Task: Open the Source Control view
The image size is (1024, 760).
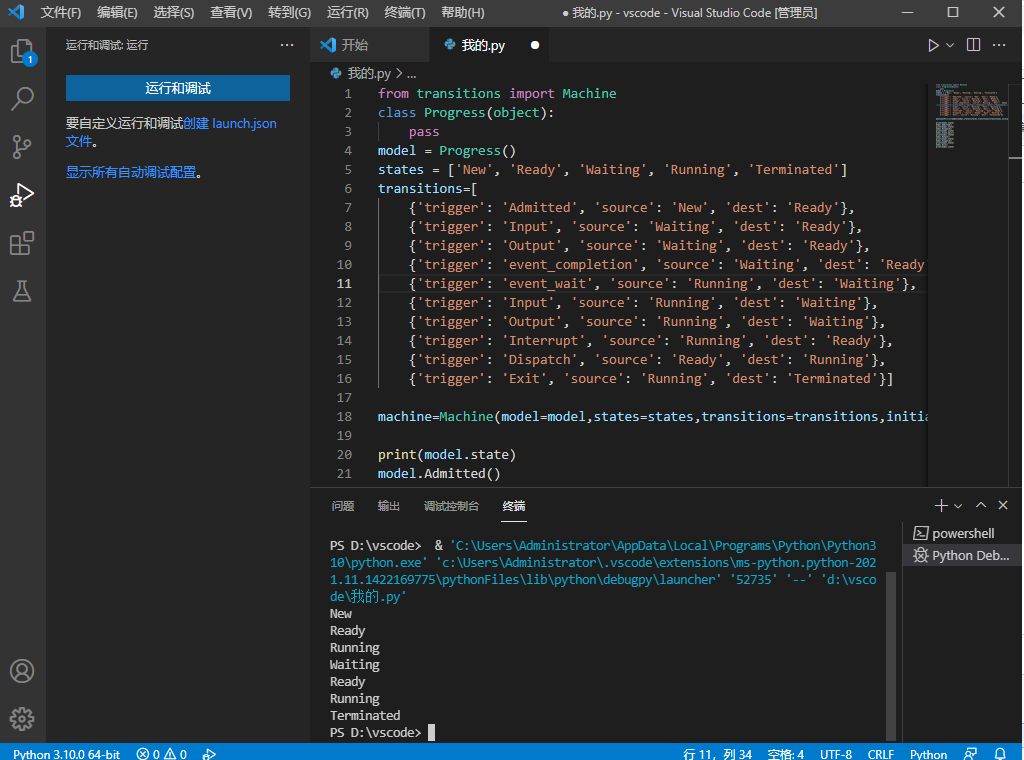Action: pyautogui.click(x=22, y=147)
